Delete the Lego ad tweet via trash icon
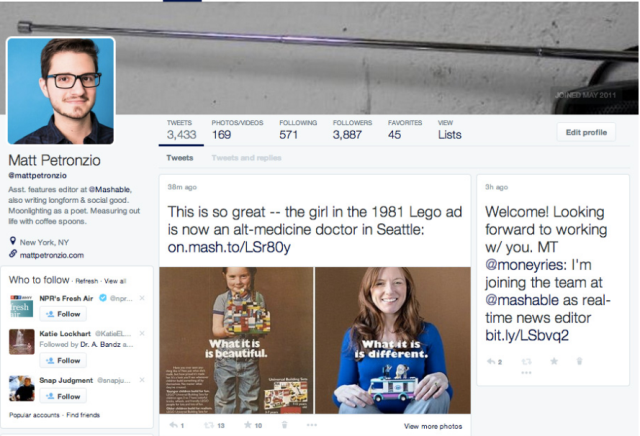640x436 pixels. click(286, 425)
